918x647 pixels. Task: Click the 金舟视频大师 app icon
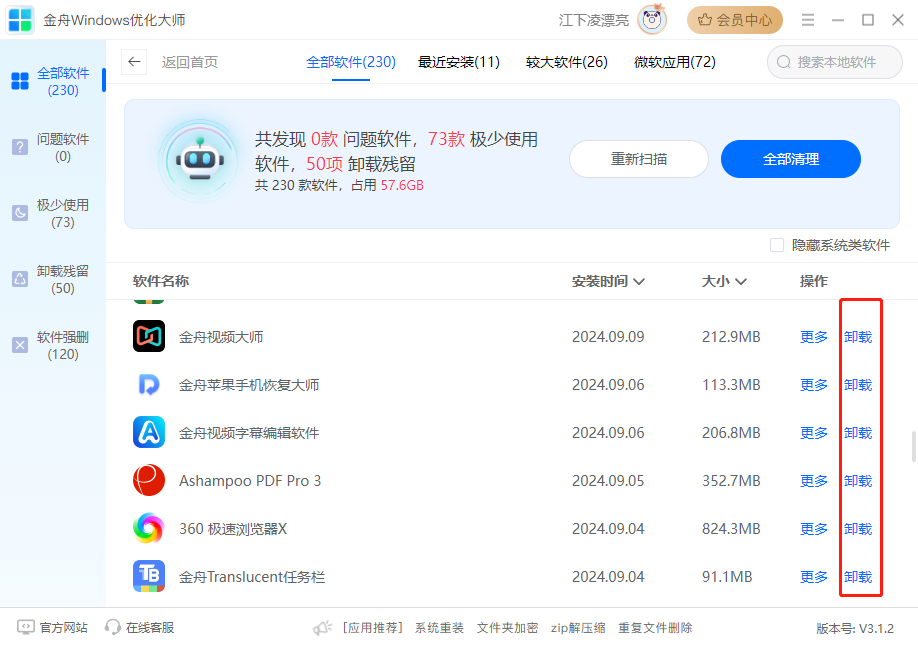(149, 336)
